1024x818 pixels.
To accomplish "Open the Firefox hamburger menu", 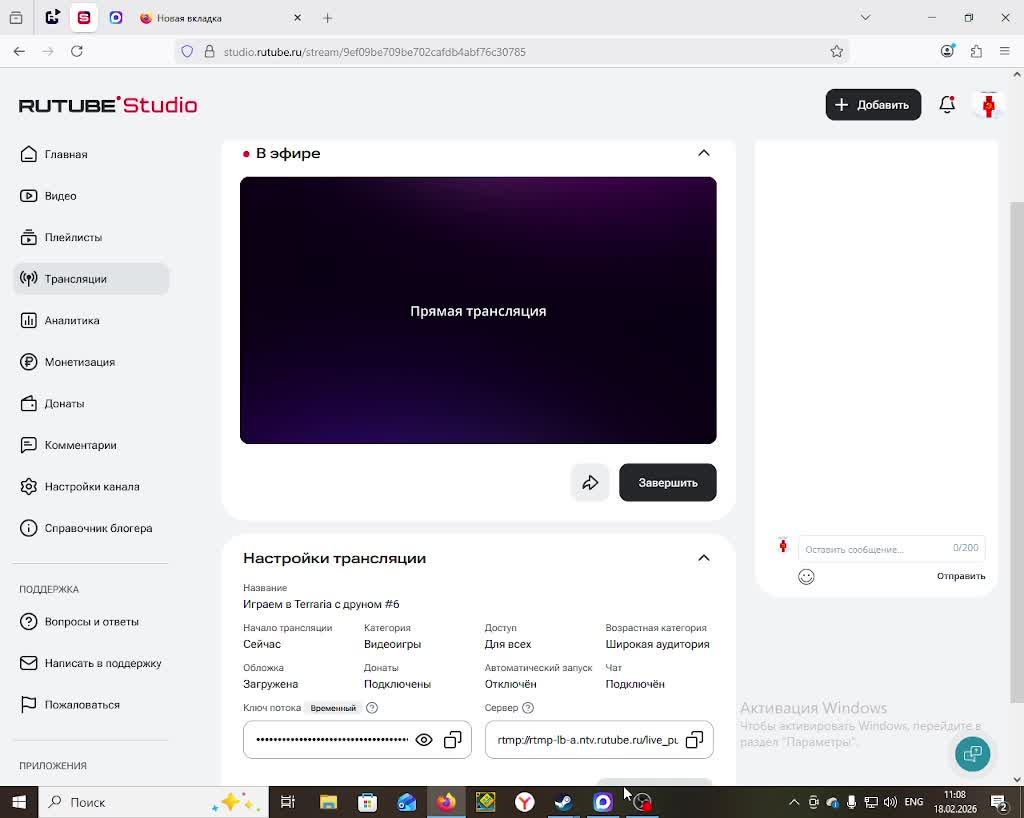I will (1005, 52).
